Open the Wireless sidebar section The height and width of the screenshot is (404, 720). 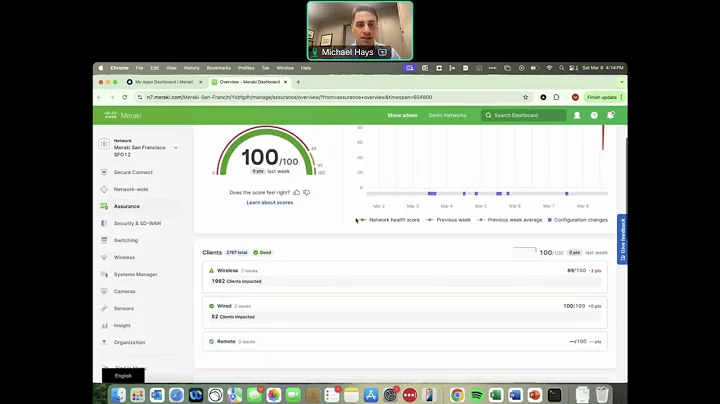click(x=124, y=257)
